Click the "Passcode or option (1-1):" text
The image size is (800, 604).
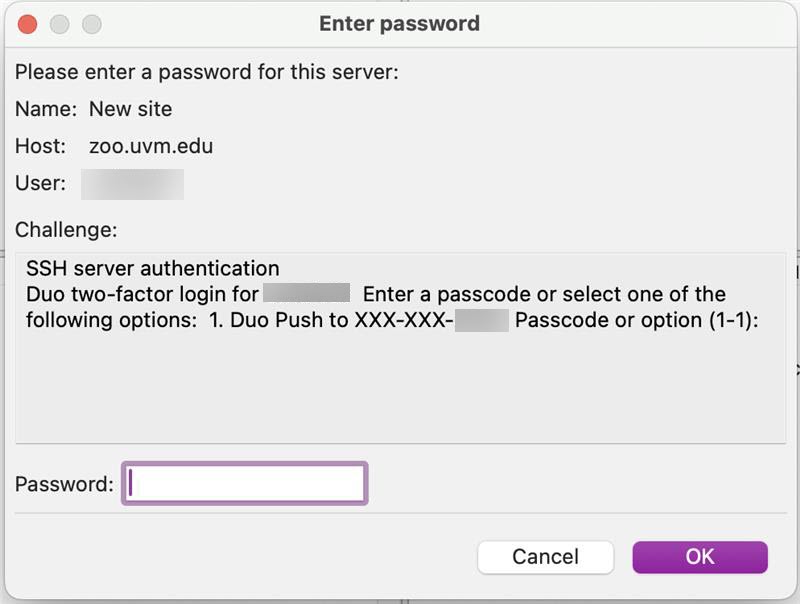point(637,320)
